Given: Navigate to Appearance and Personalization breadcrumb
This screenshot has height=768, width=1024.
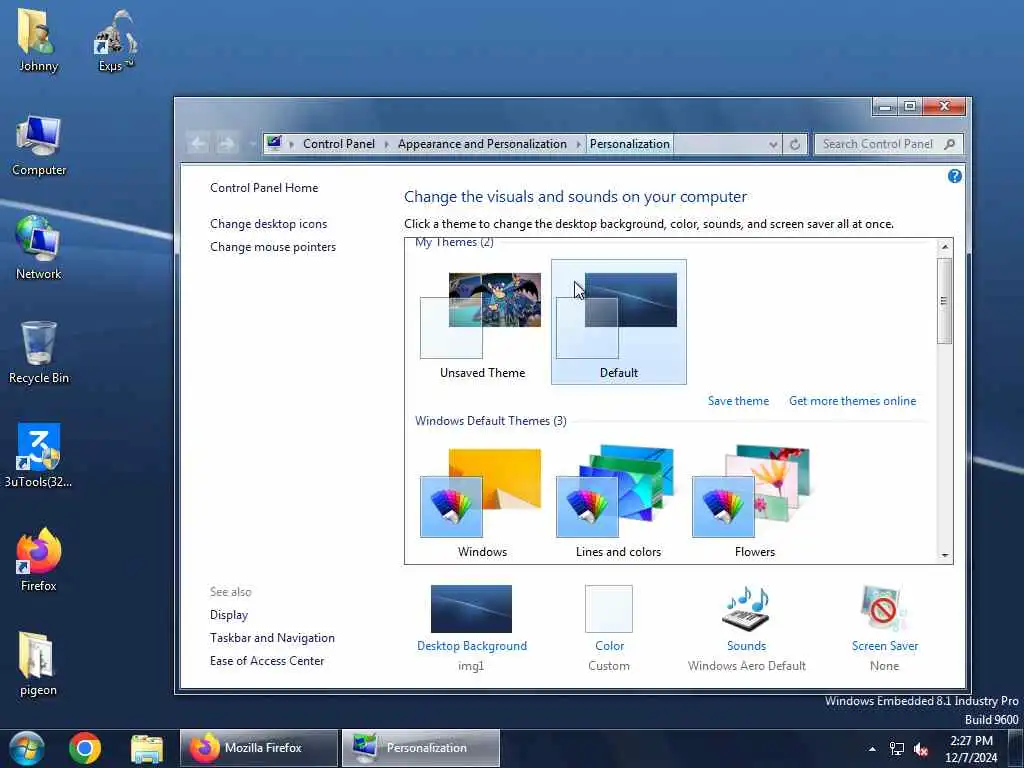Looking at the screenshot, I should tap(482, 144).
